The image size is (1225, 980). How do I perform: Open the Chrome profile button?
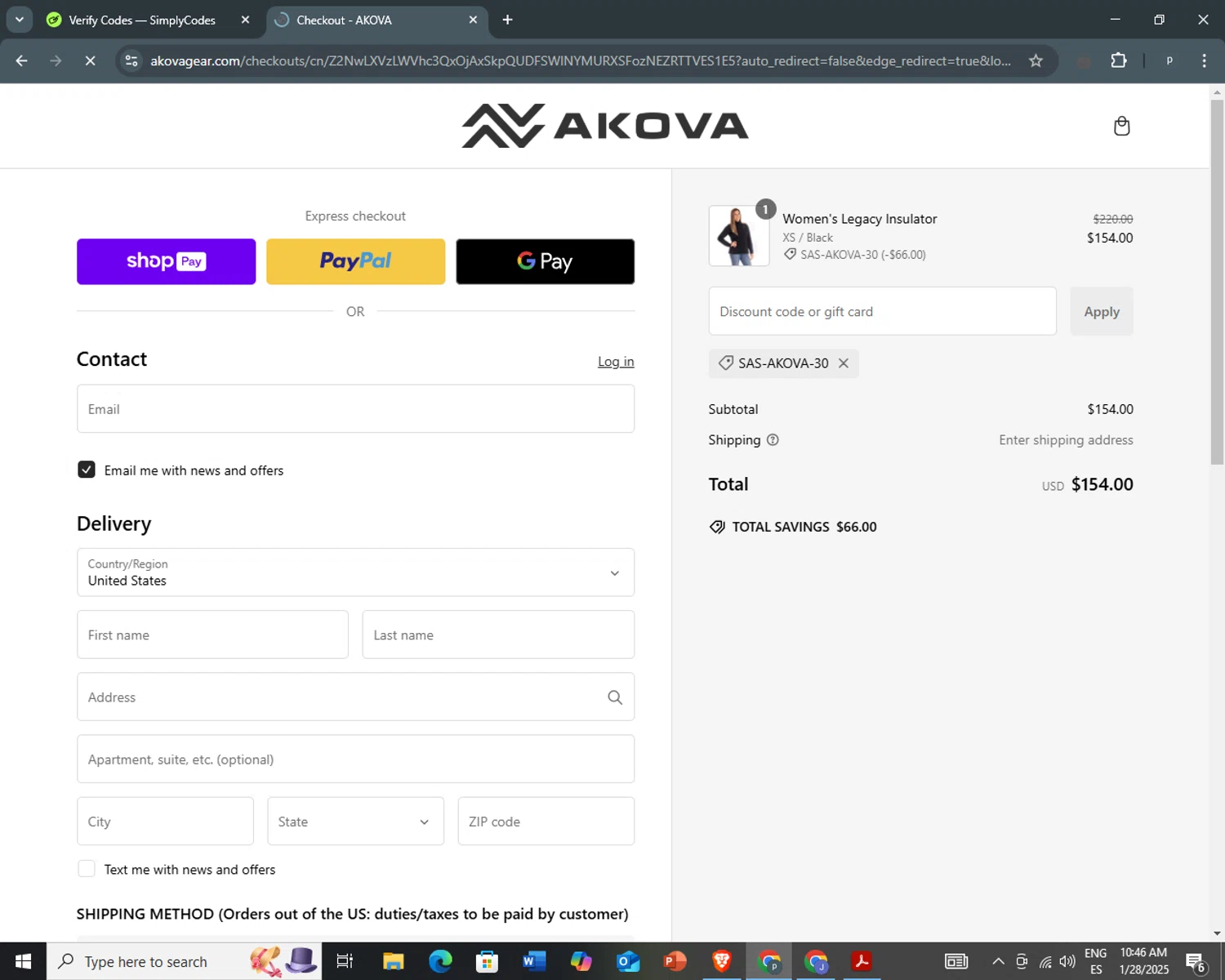(1169, 61)
